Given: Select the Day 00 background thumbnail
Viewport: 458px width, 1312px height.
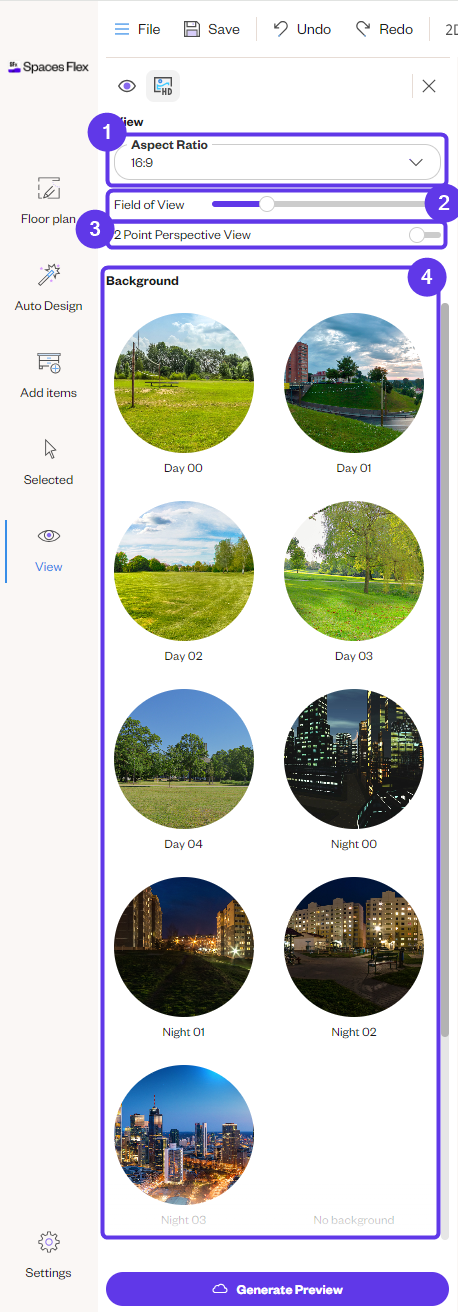Looking at the screenshot, I should [184, 383].
